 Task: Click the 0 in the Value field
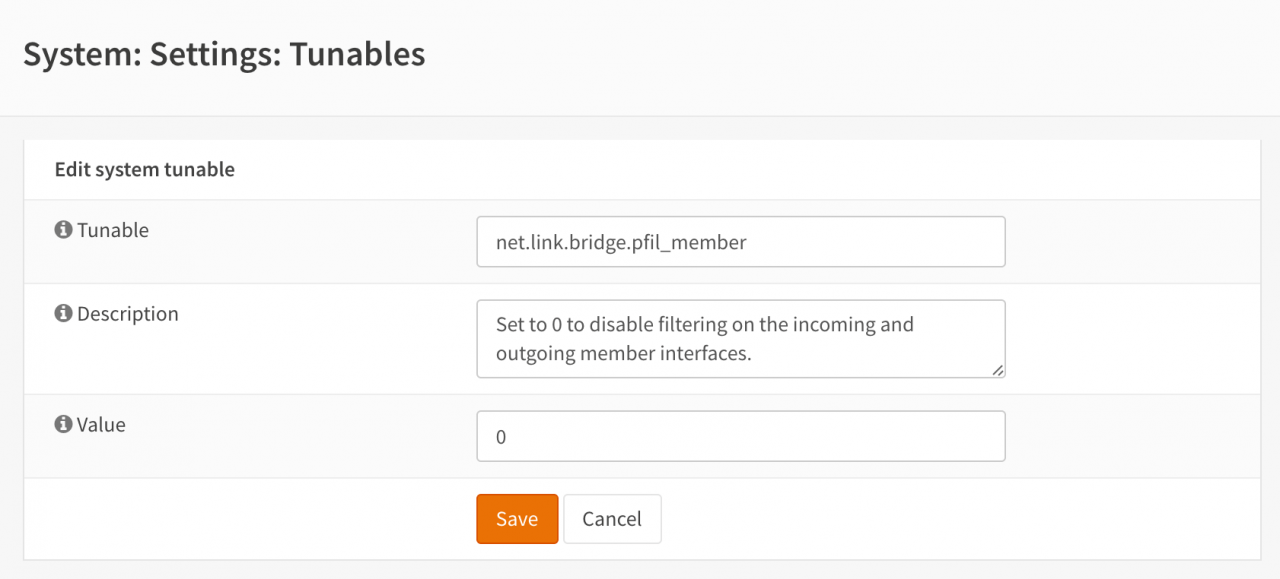coord(501,437)
